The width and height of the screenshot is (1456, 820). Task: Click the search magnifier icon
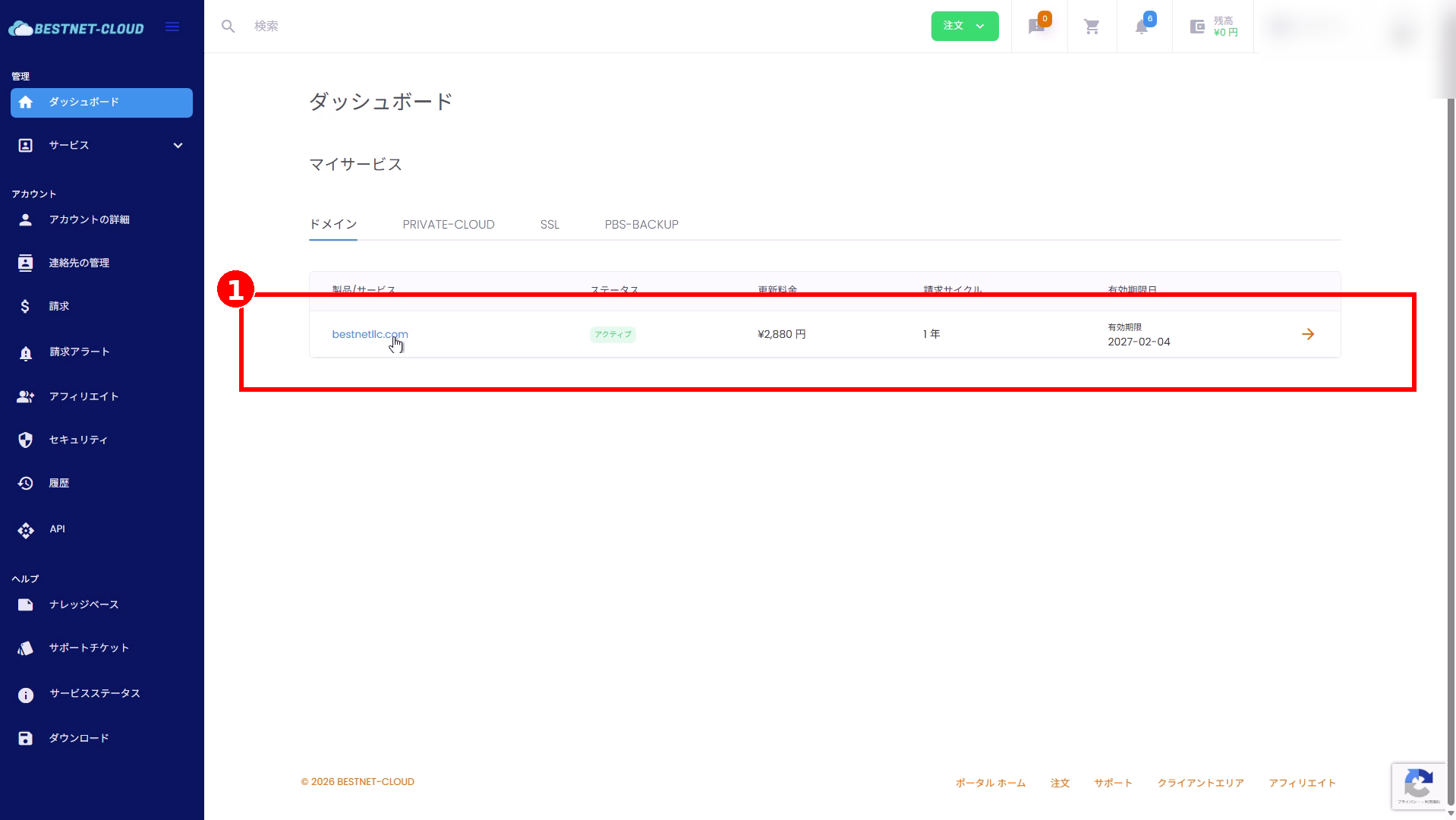point(228,27)
